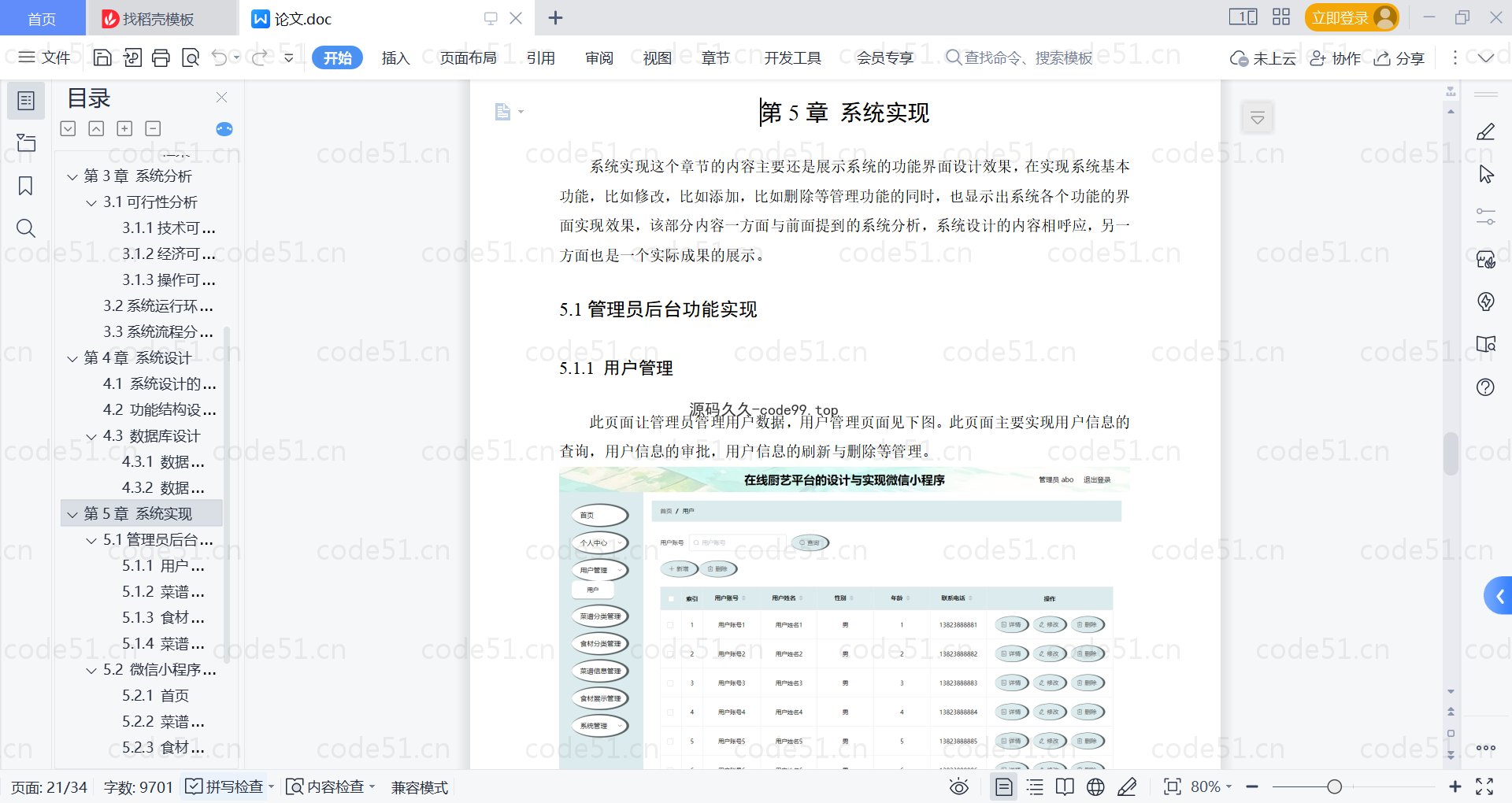Collapse 第5章 系统实现 tree node
The width and height of the screenshot is (1512, 803).
click(72, 514)
